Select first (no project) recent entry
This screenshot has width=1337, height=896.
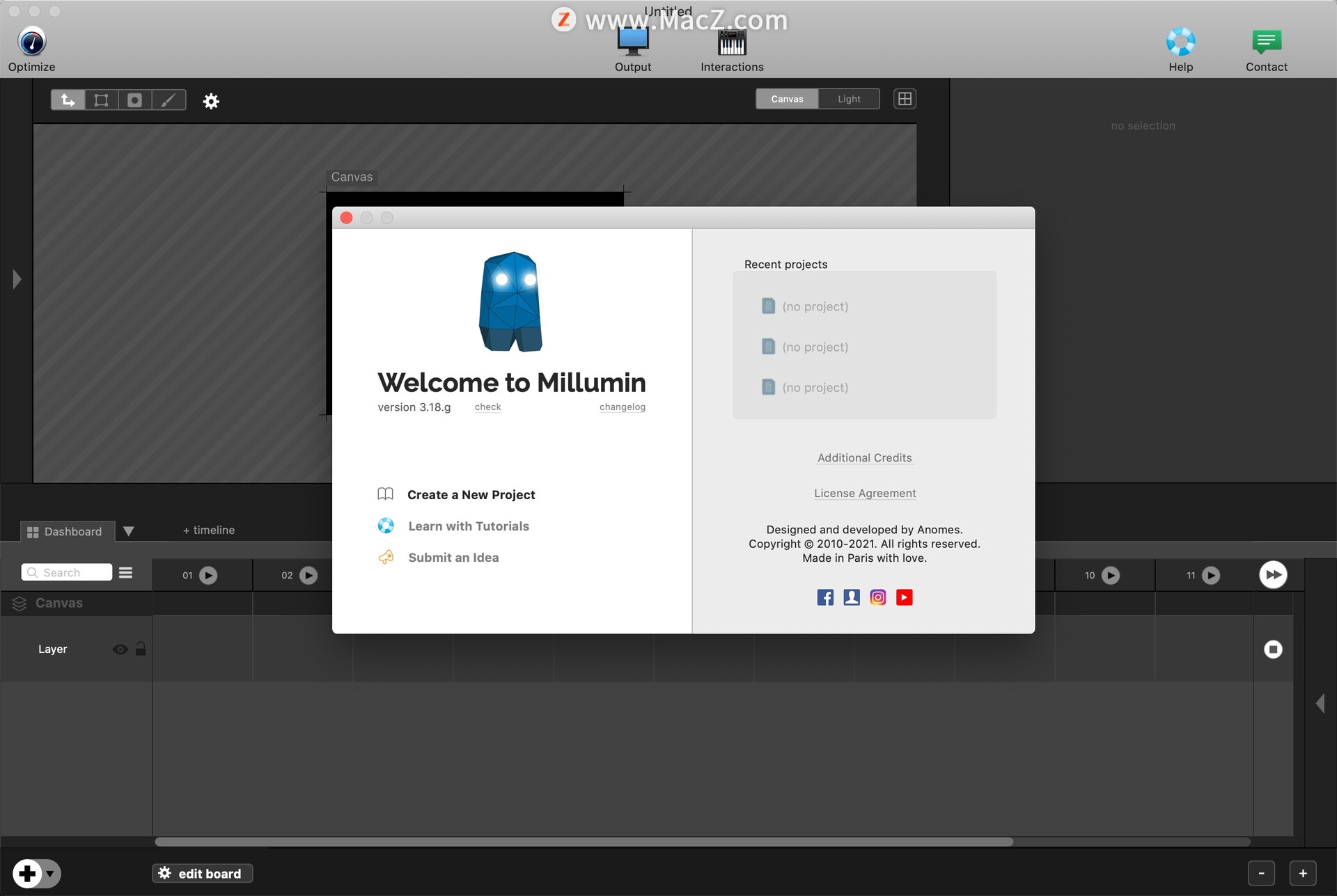pos(805,306)
